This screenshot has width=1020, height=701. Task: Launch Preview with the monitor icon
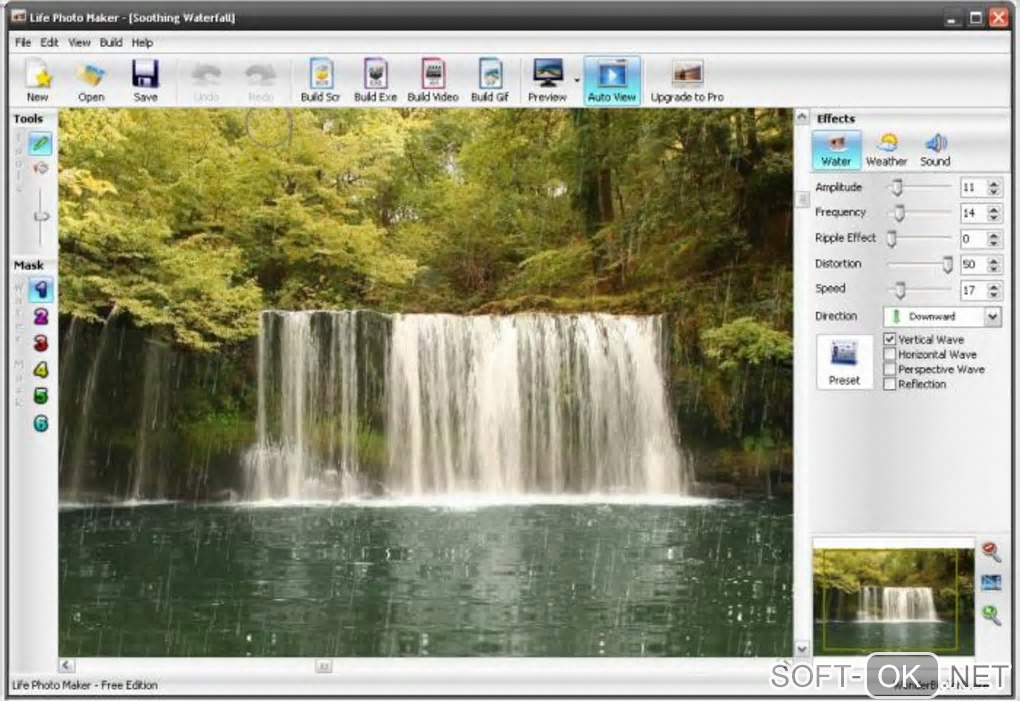548,80
